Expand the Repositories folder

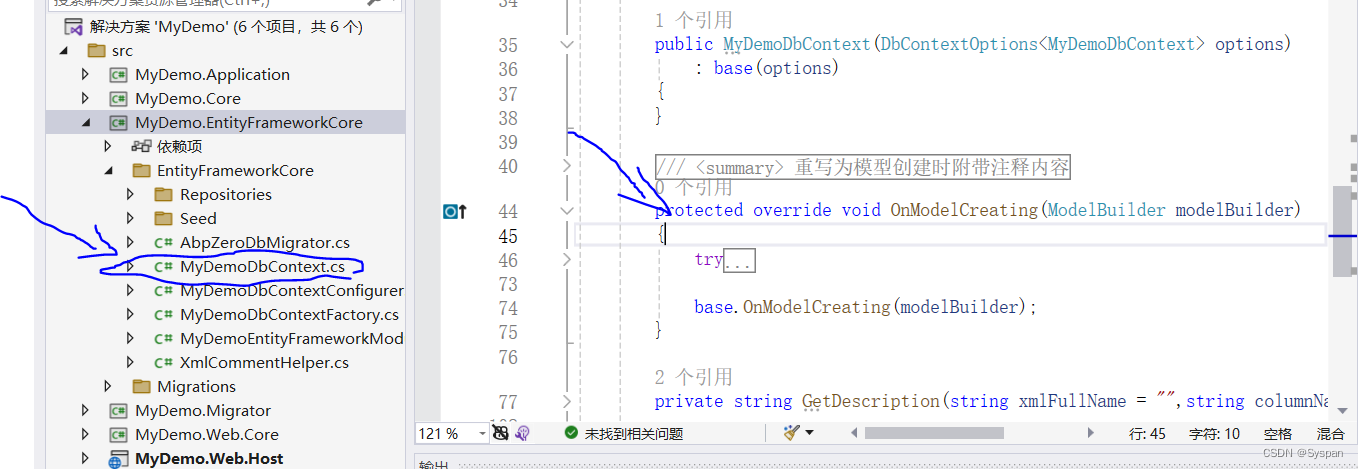point(130,194)
